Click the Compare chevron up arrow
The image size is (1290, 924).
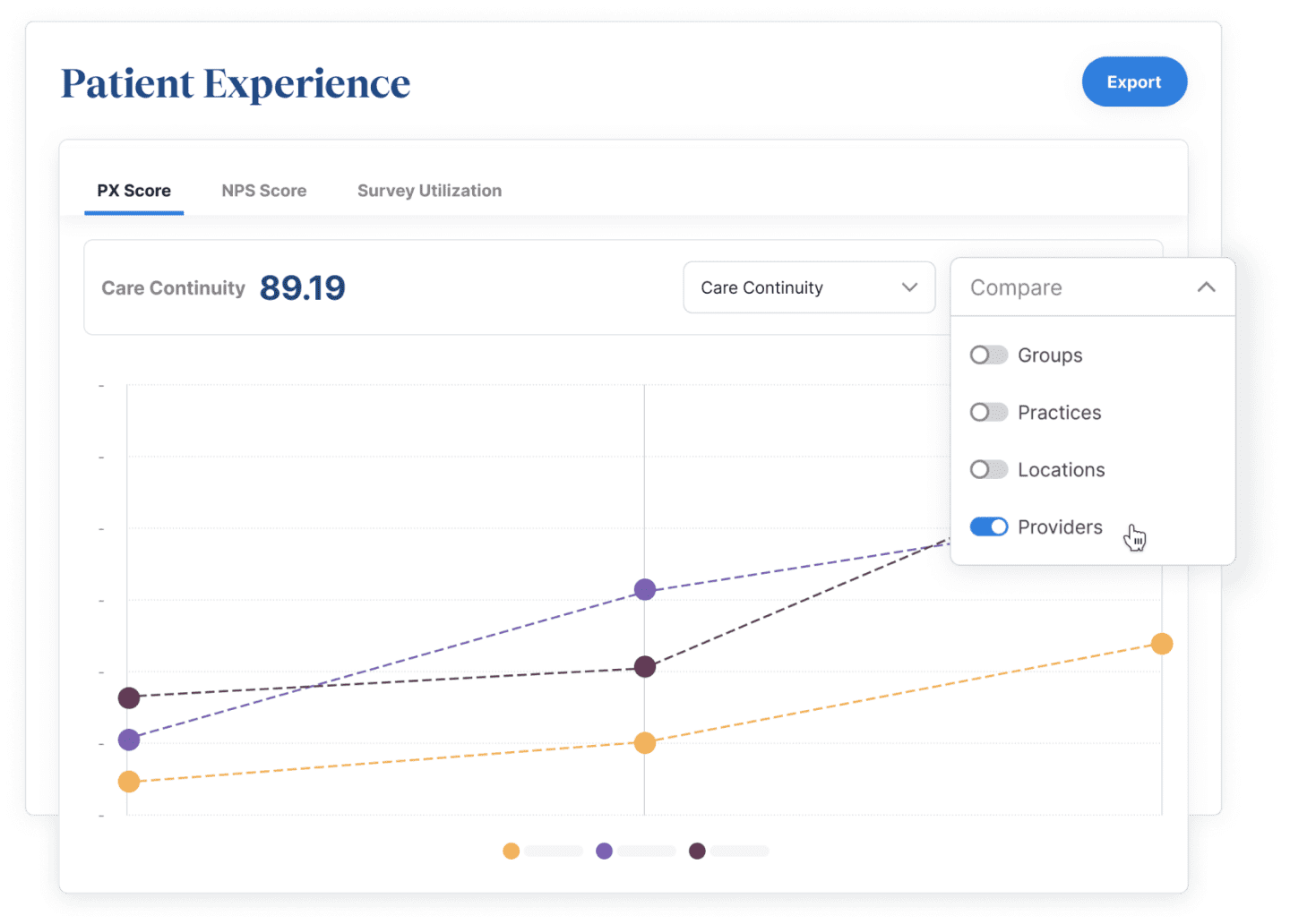point(1206,287)
